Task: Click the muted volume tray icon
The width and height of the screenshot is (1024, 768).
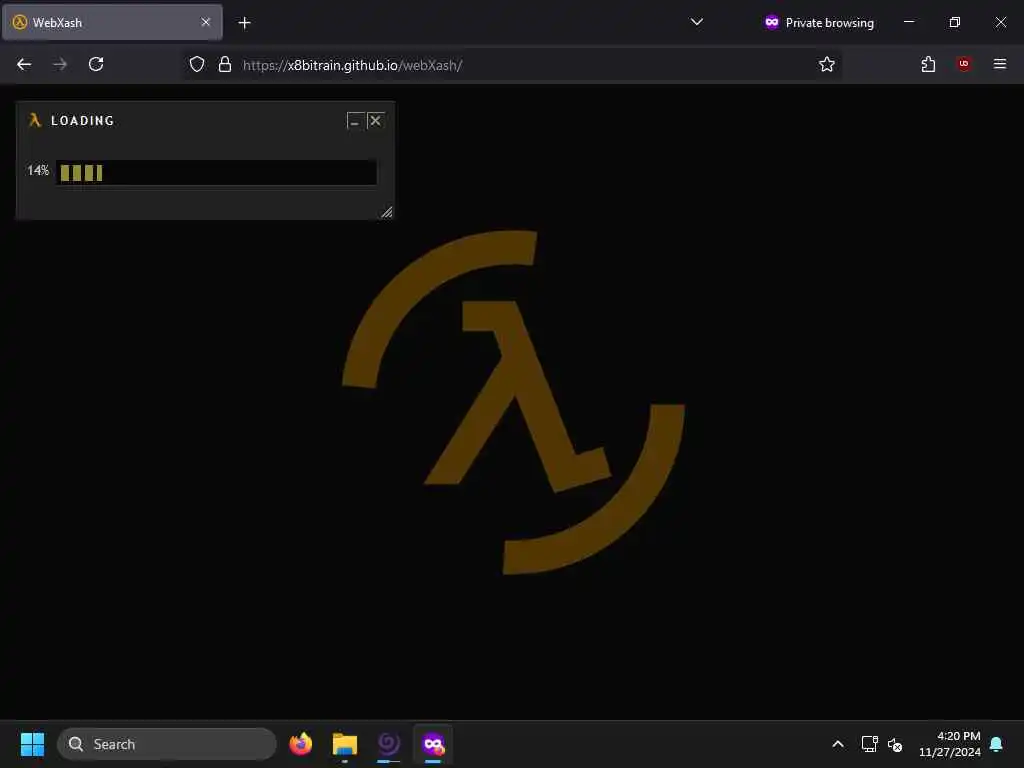Action: [895, 744]
